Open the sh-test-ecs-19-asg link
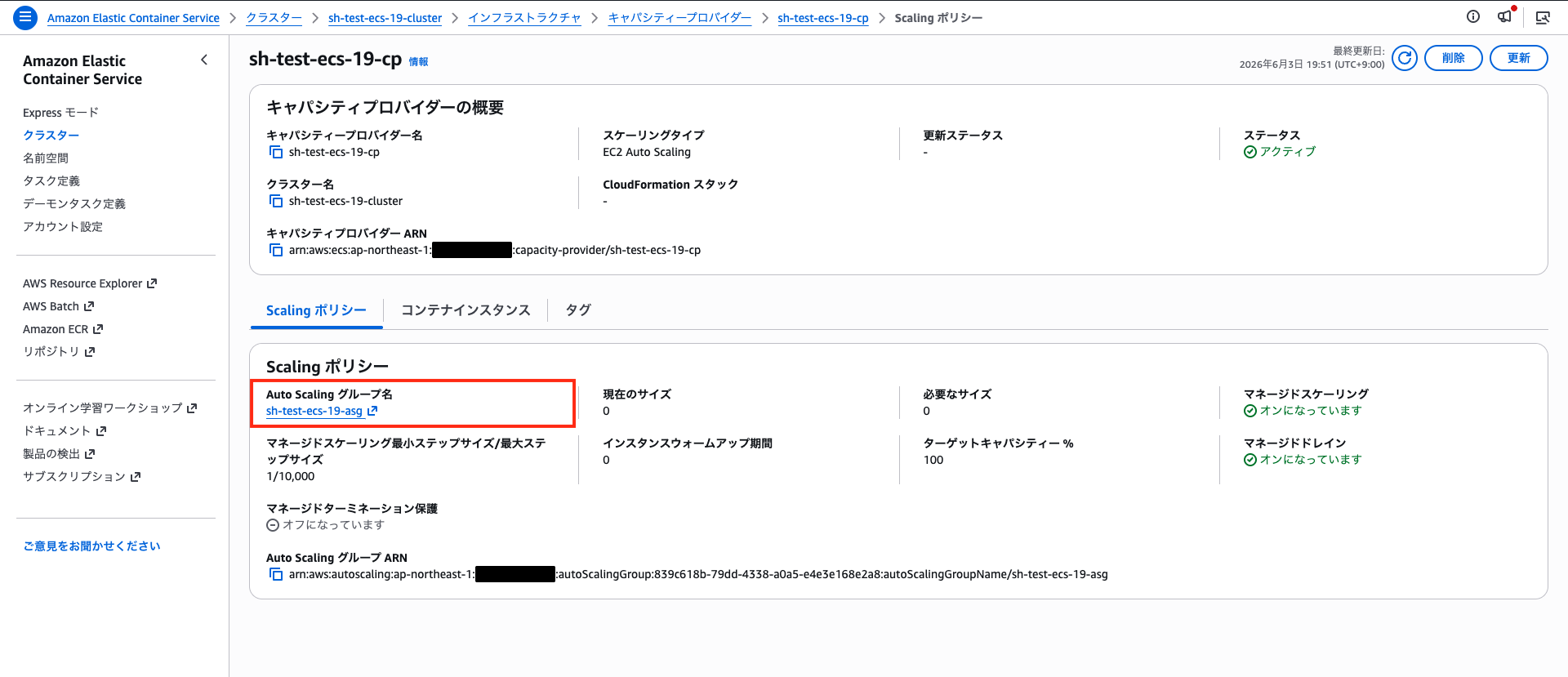Viewport: 1568px width, 677px height. tap(322, 411)
